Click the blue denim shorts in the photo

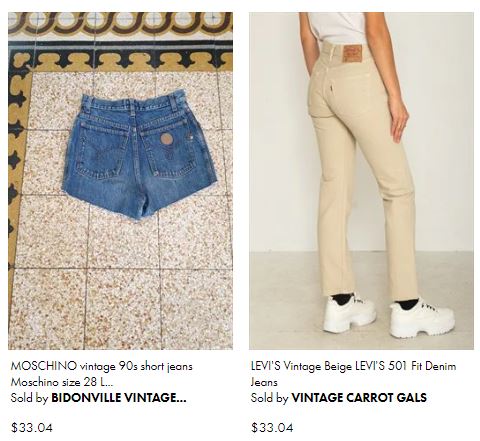(140, 155)
